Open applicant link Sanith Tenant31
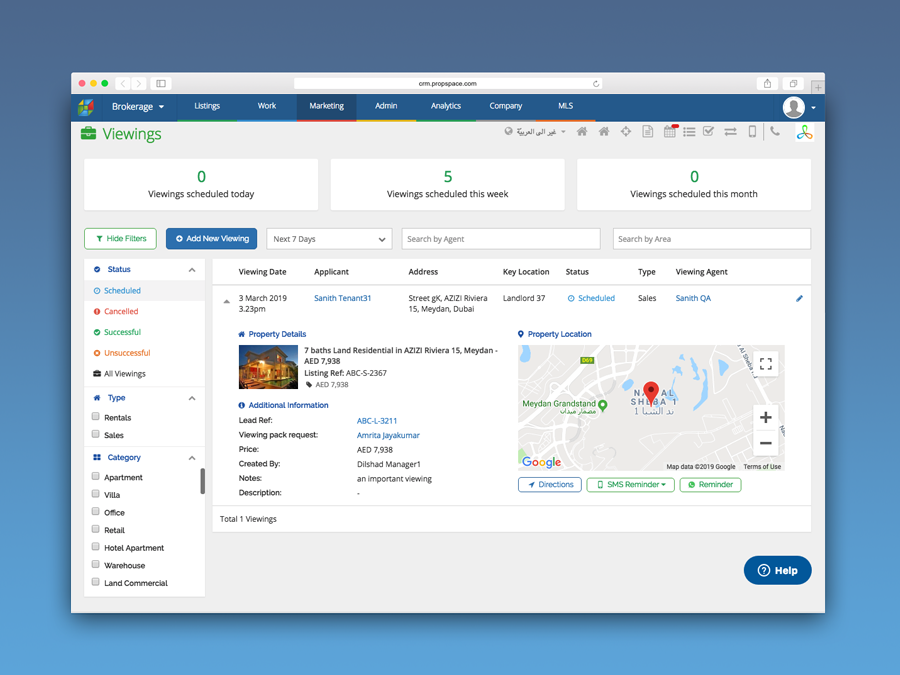Viewport: 900px width, 675px height. [343, 298]
